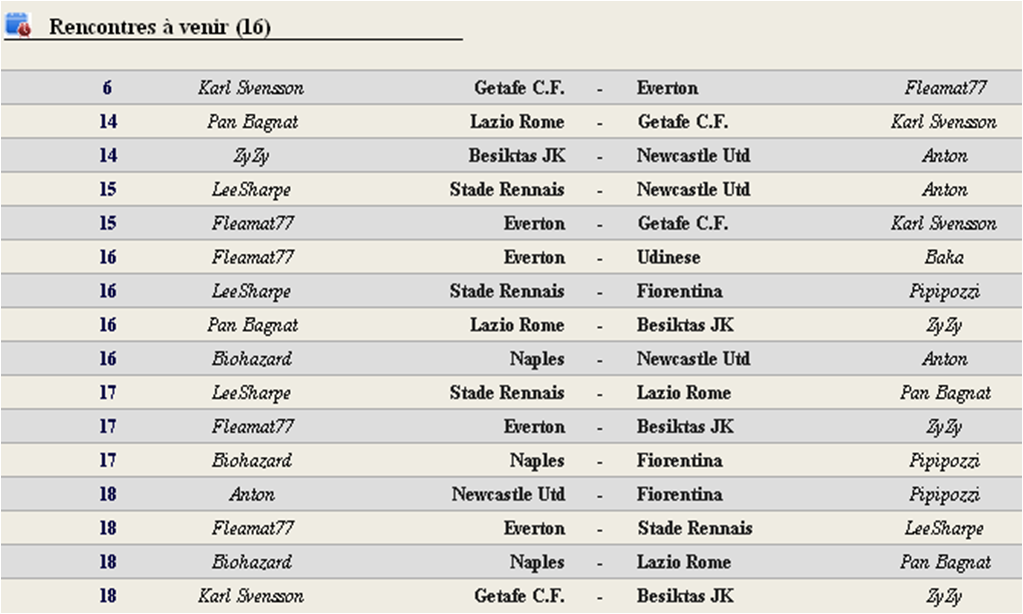The width and height of the screenshot is (1023, 614).
Task: Select Pan Bagnat in the day 14 row
Action: [x=252, y=122]
